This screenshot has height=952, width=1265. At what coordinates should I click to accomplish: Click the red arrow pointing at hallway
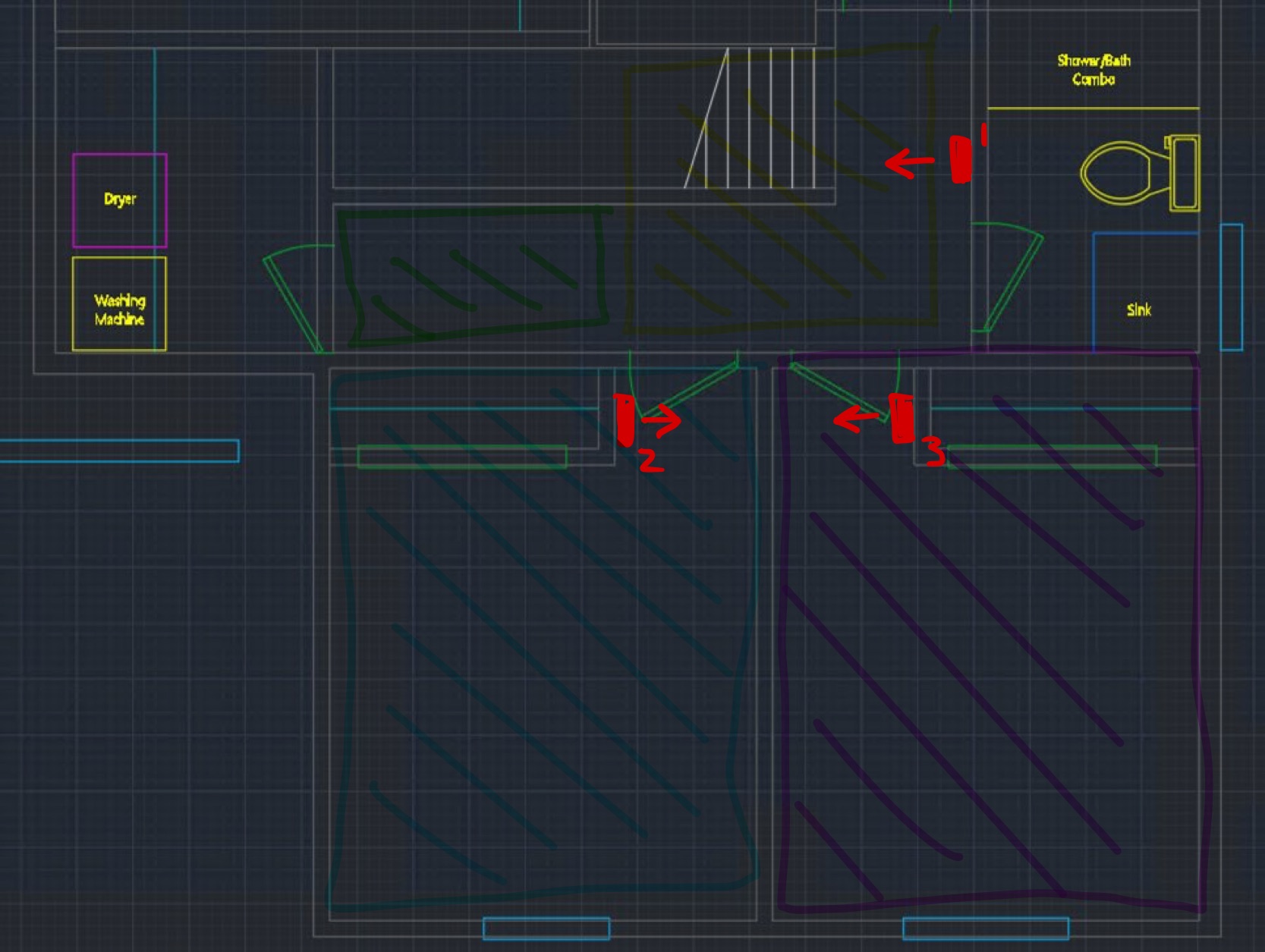tap(908, 162)
